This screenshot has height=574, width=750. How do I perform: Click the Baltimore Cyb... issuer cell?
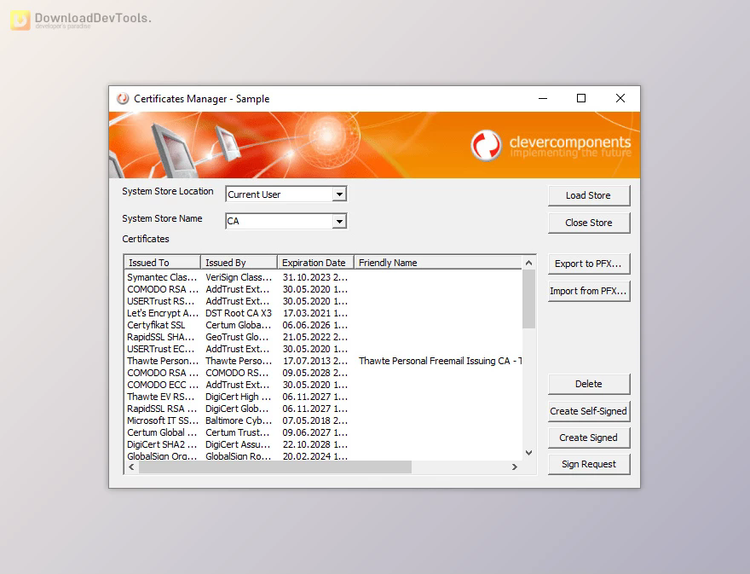tap(238, 421)
